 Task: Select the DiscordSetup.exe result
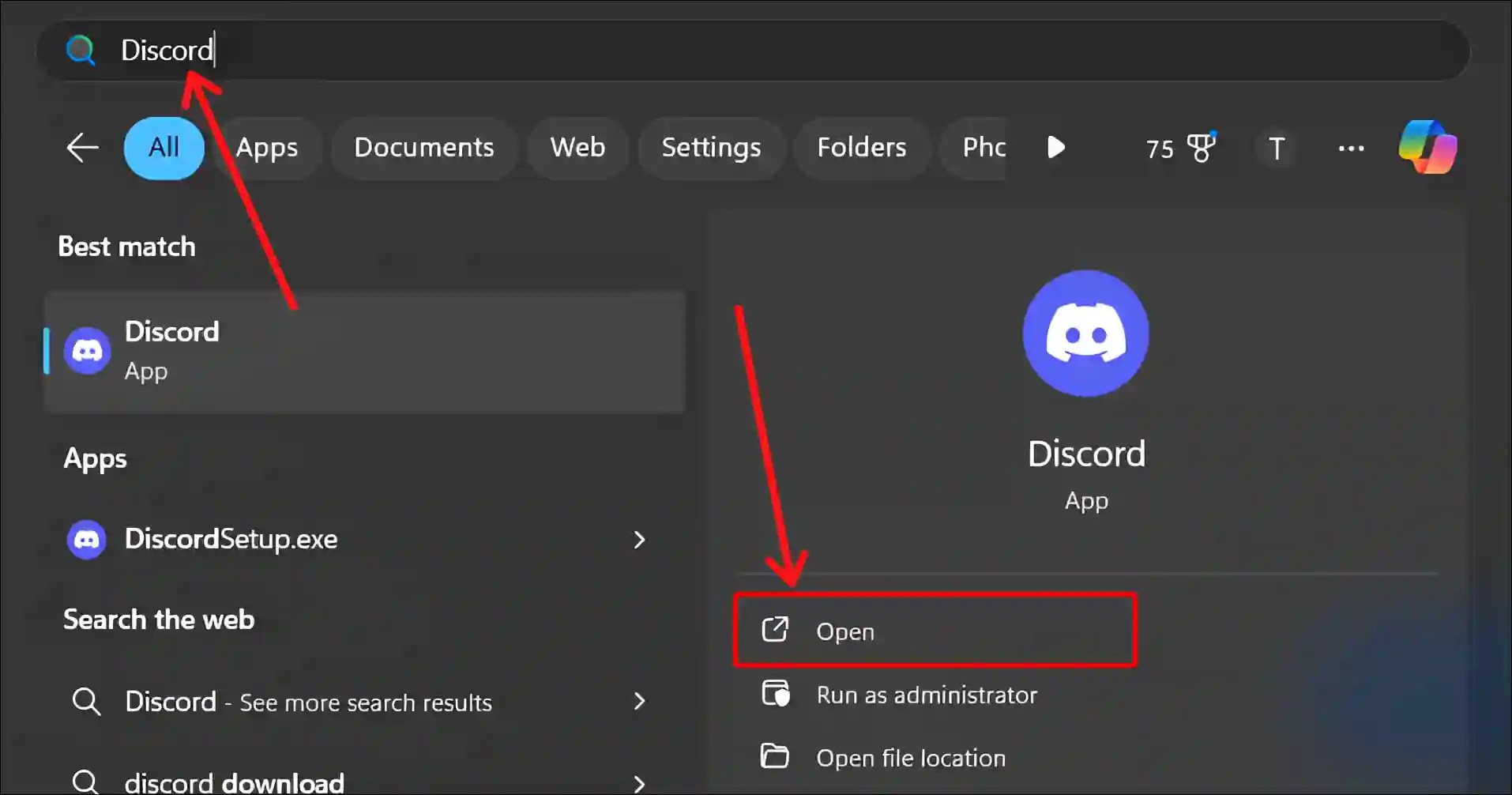pos(365,540)
